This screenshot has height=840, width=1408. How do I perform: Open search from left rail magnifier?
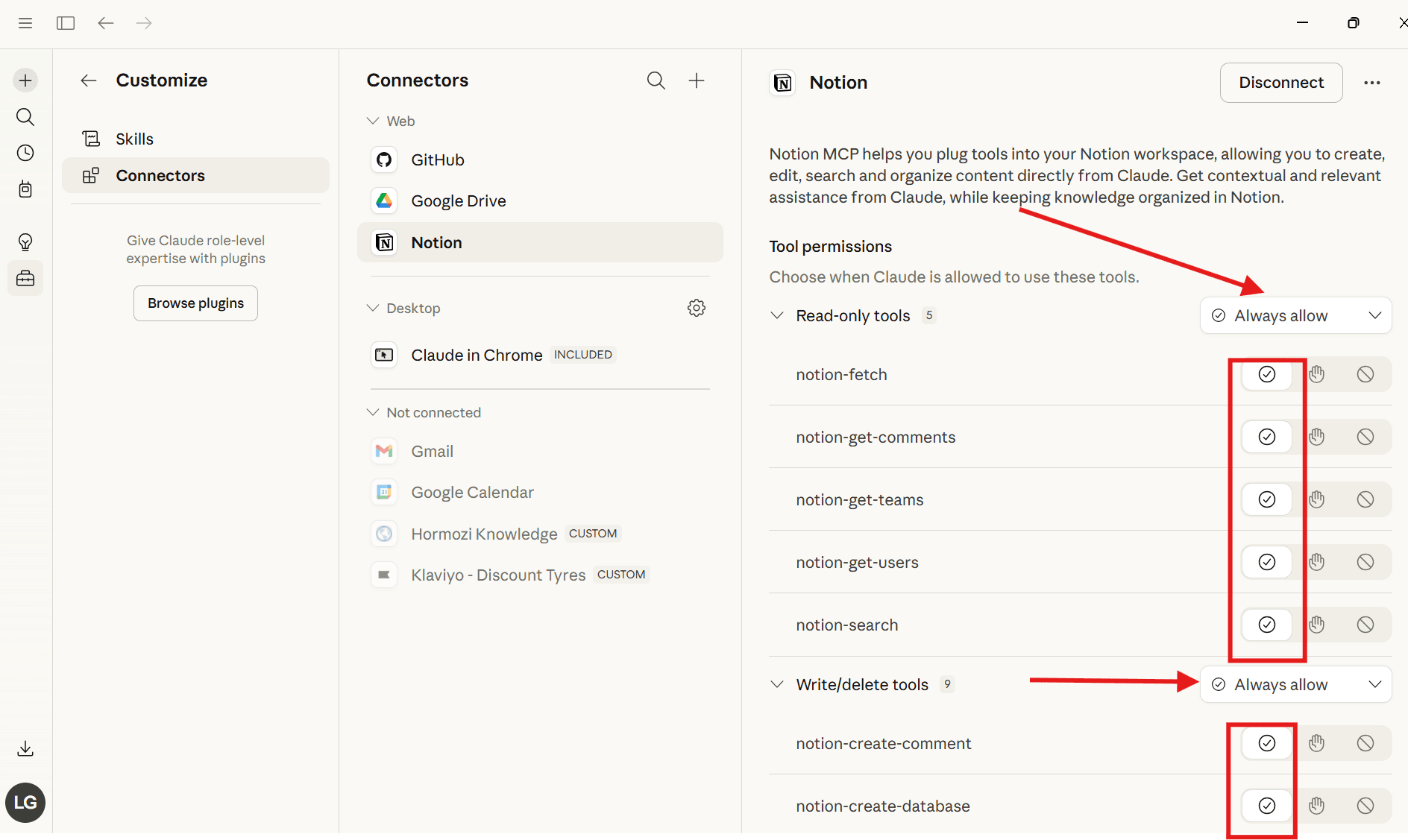click(x=25, y=117)
